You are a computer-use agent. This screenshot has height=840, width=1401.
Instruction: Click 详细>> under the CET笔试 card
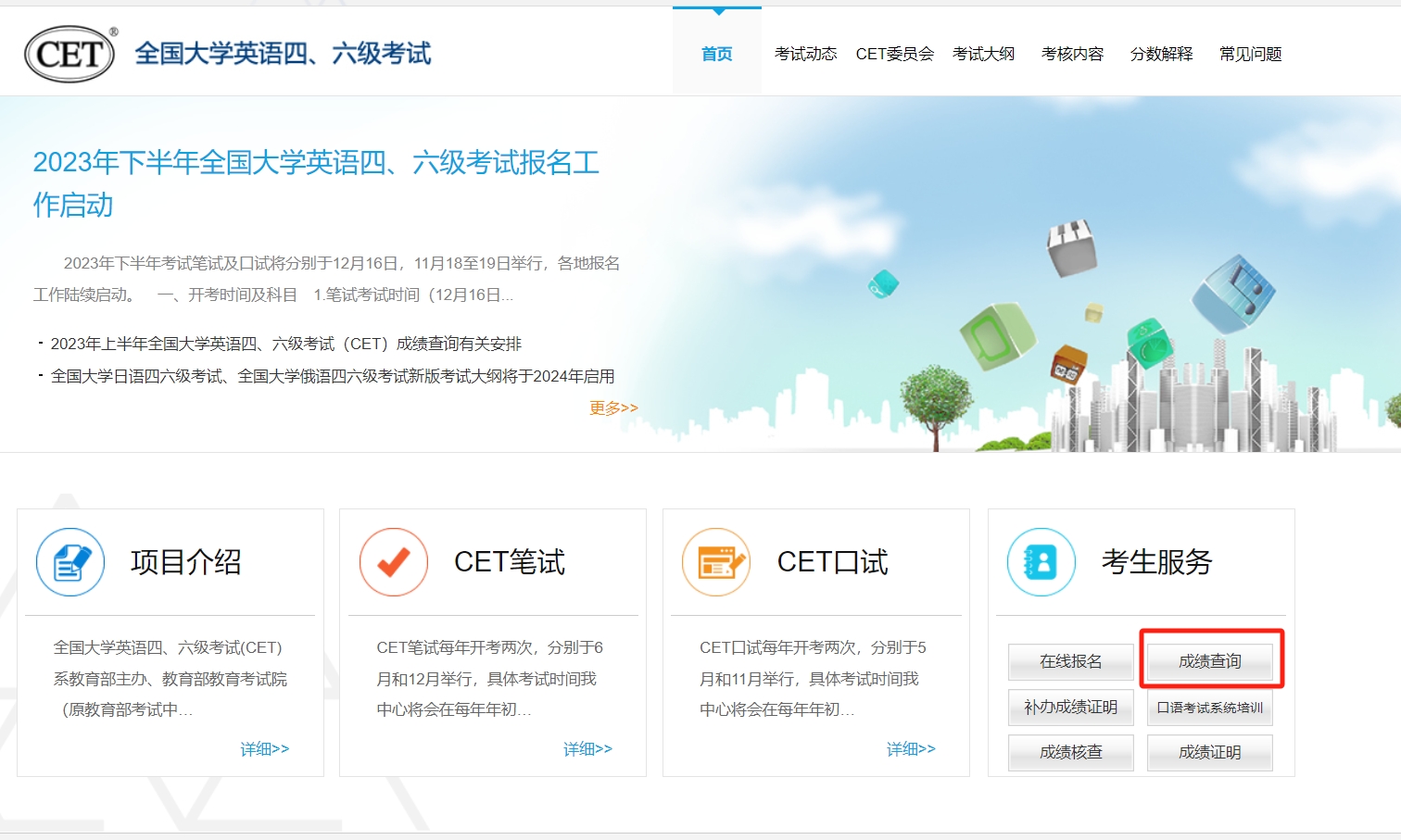click(587, 748)
